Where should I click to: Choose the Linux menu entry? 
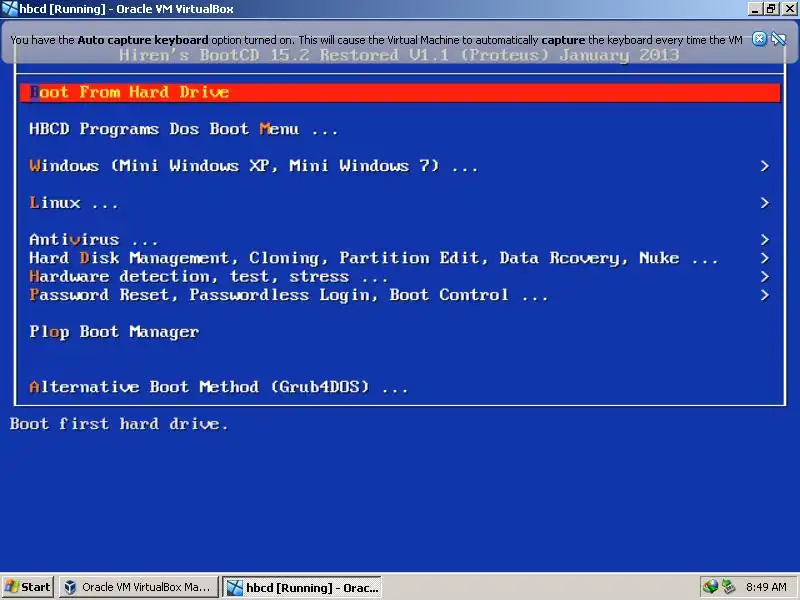coord(73,203)
